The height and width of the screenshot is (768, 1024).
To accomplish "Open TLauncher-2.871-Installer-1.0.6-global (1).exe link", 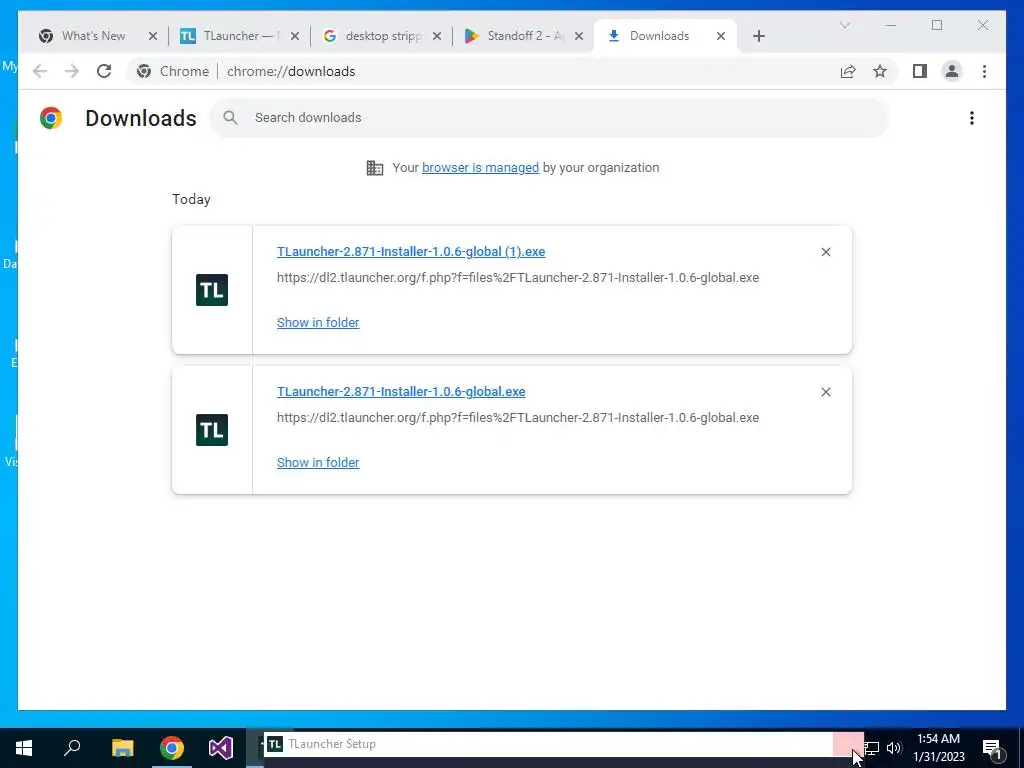I will click(x=411, y=251).
